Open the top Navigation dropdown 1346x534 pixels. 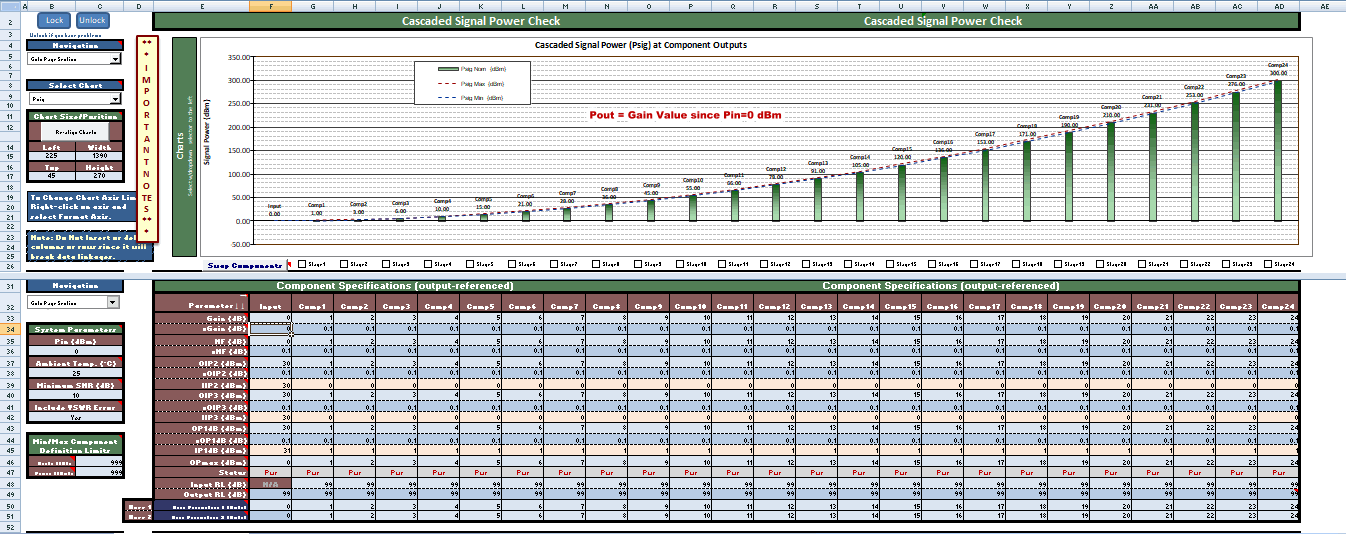point(114,59)
